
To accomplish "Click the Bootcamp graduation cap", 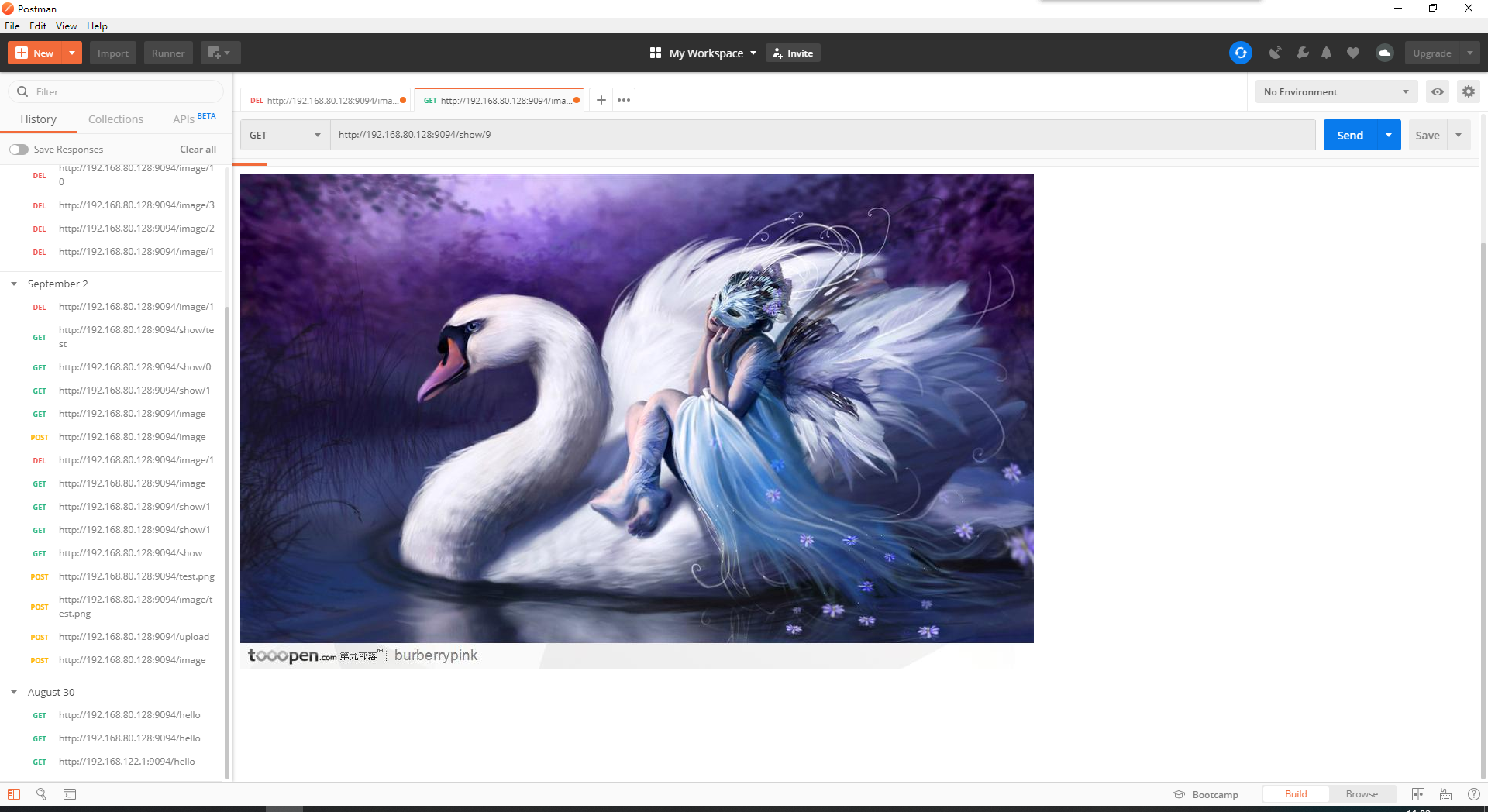I will point(1179,794).
